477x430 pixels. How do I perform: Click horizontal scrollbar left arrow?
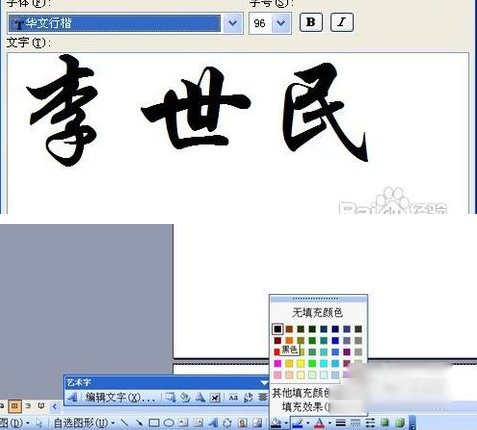click(x=55, y=406)
